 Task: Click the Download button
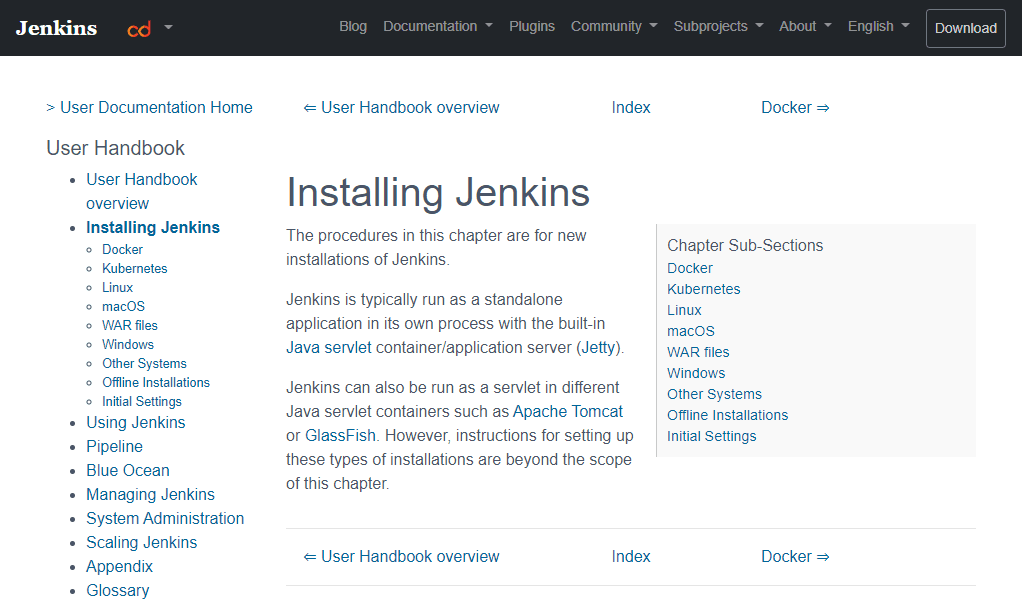click(964, 28)
